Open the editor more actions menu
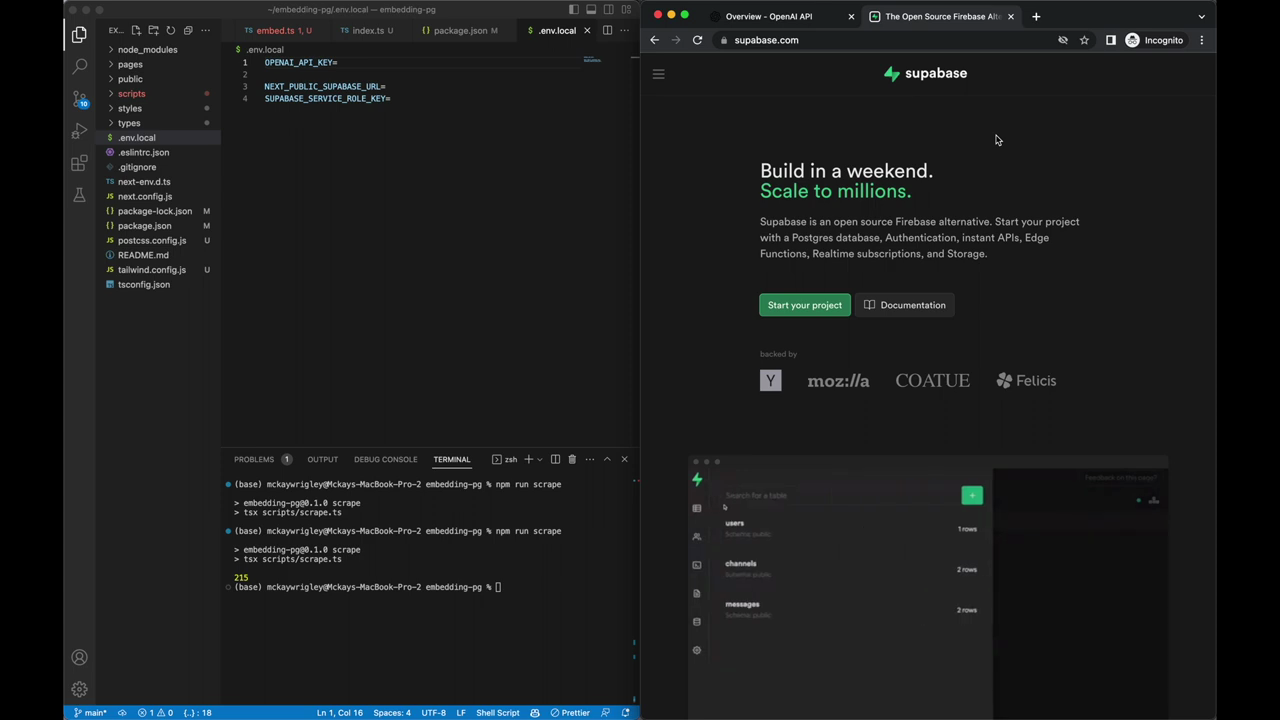This screenshot has height=720, width=1280. [624, 30]
